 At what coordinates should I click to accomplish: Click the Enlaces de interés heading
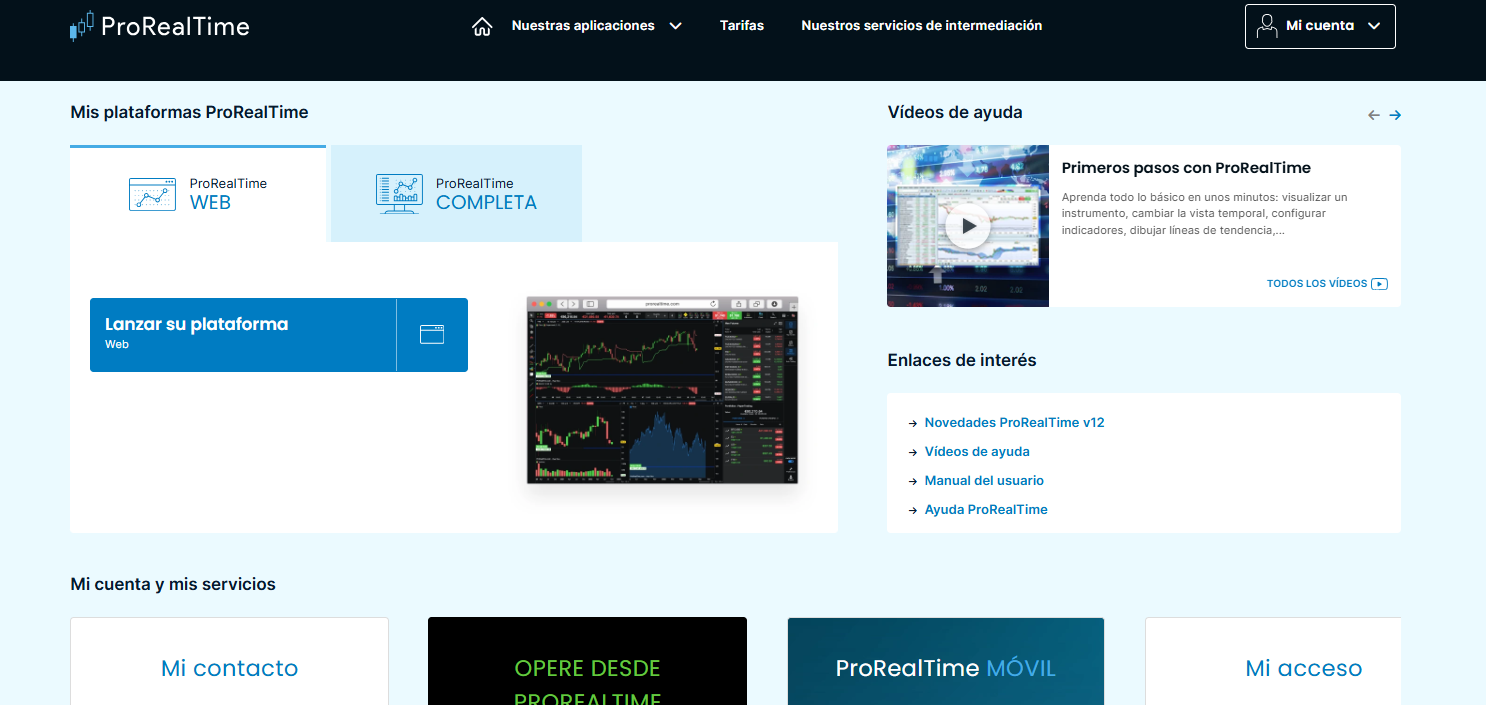(962, 360)
